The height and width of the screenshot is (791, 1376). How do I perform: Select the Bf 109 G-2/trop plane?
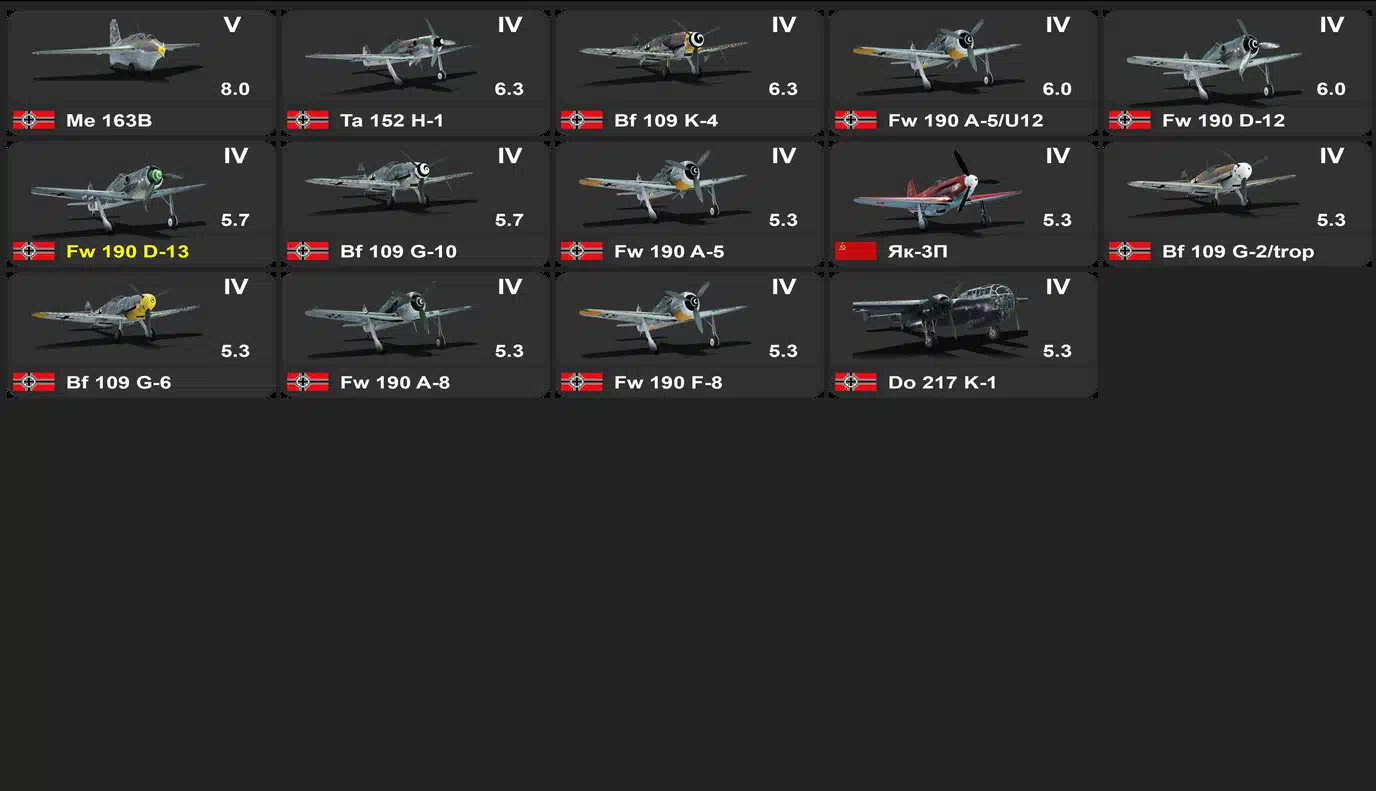click(x=1237, y=203)
